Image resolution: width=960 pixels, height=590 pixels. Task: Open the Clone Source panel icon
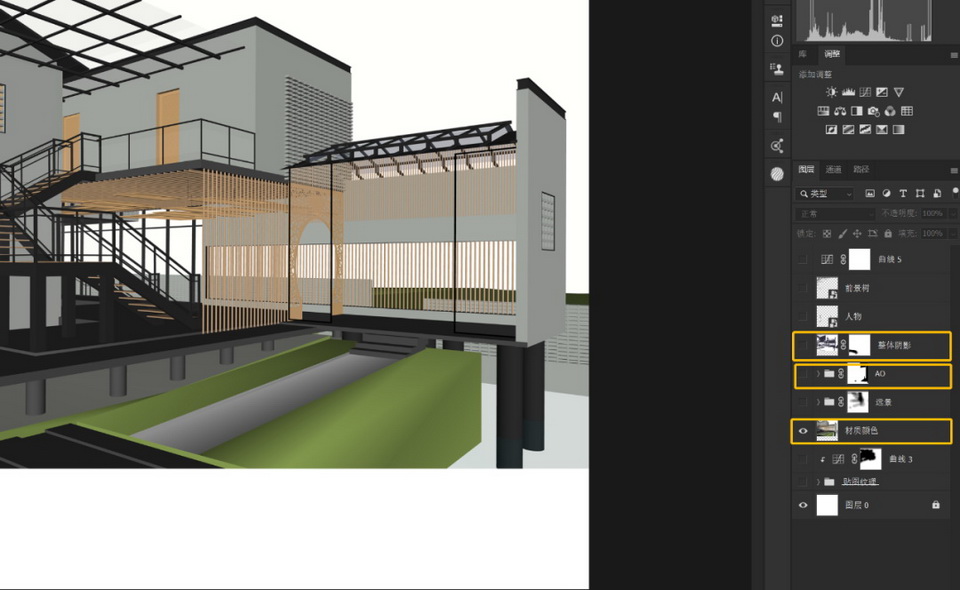coord(777,68)
